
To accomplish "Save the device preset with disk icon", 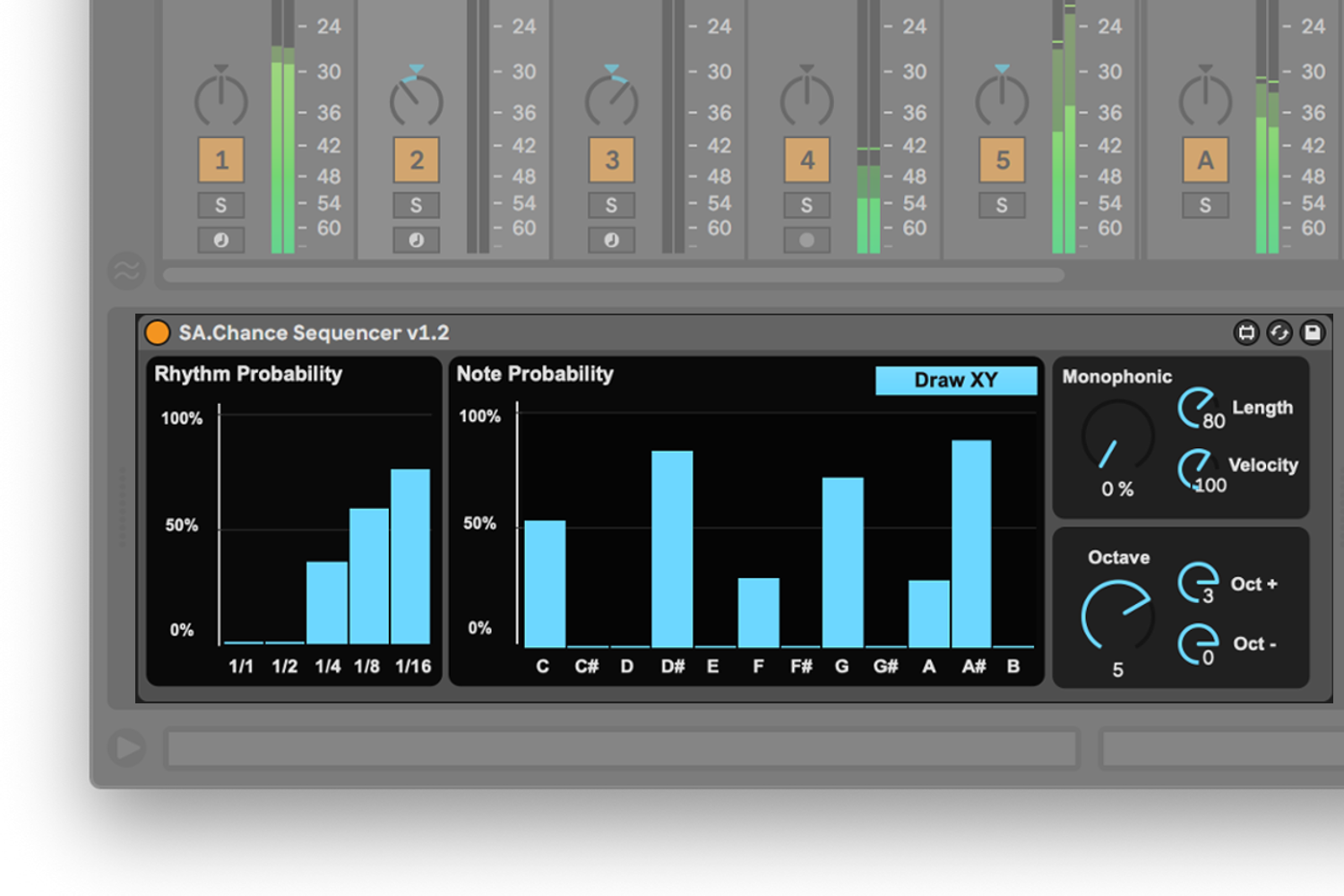I will (x=1313, y=332).
